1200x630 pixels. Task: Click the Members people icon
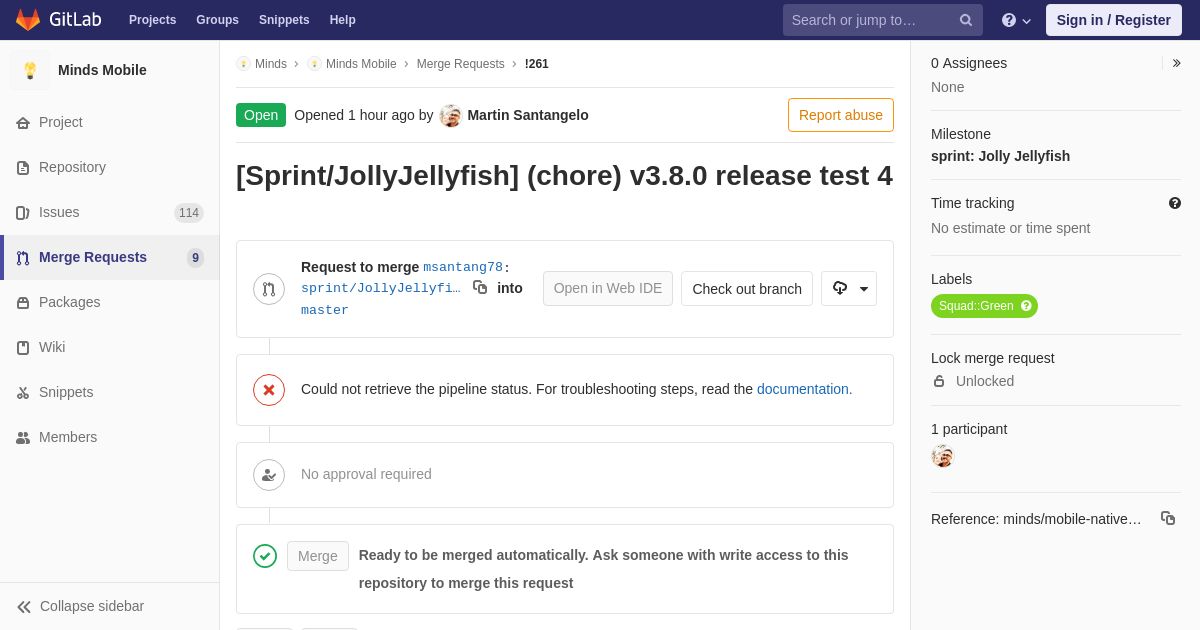pos(23,438)
